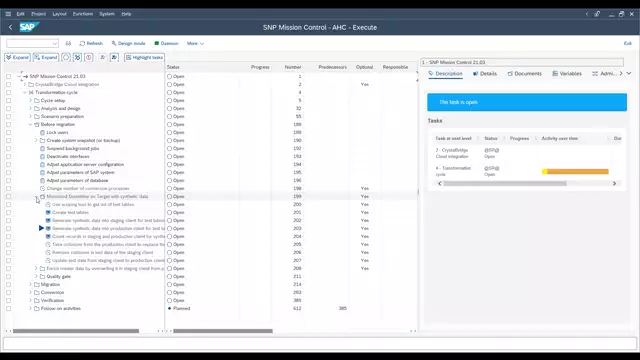Expand the Cycle setup folder
This screenshot has width=640, height=360.
click(31, 100)
